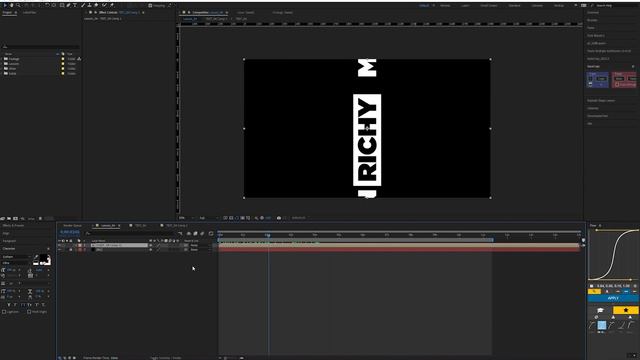
Task: Select the Clone Stamp tool
Action: click(89, 5)
